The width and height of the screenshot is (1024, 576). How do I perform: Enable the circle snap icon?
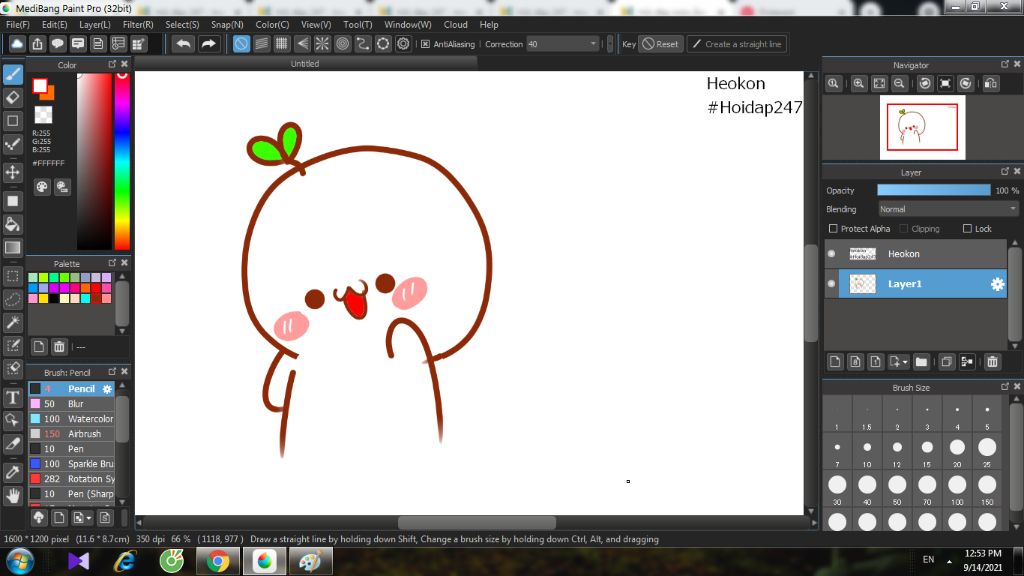(342, 44)
